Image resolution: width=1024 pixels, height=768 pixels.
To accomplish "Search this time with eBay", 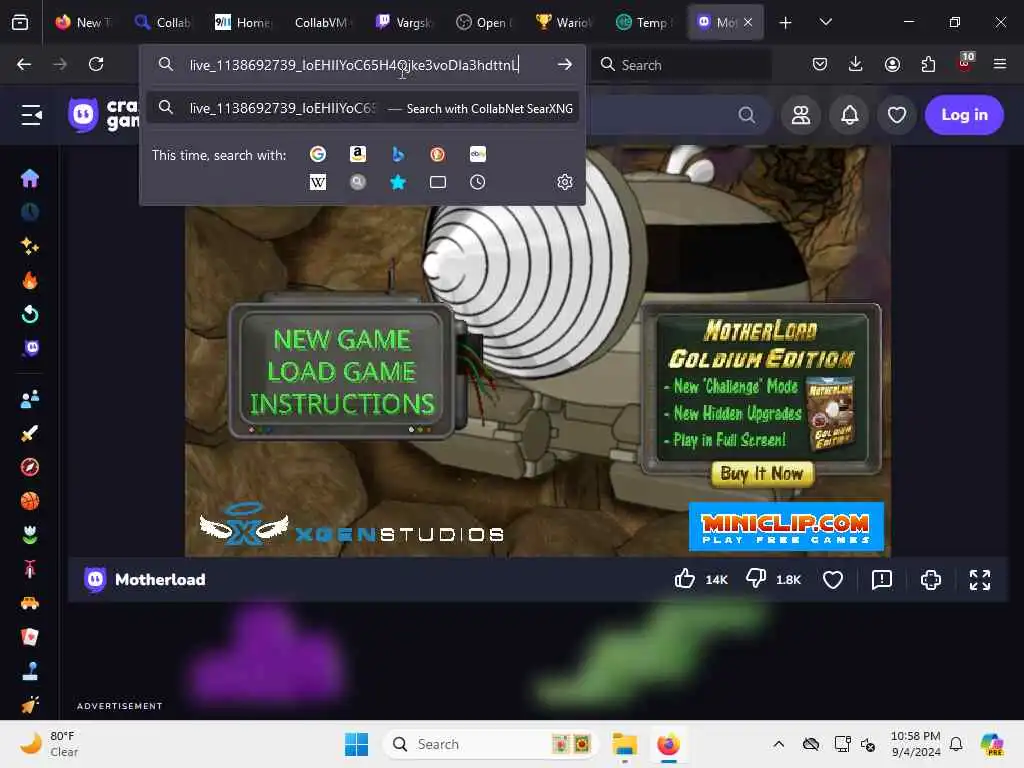I will point(477,154).
